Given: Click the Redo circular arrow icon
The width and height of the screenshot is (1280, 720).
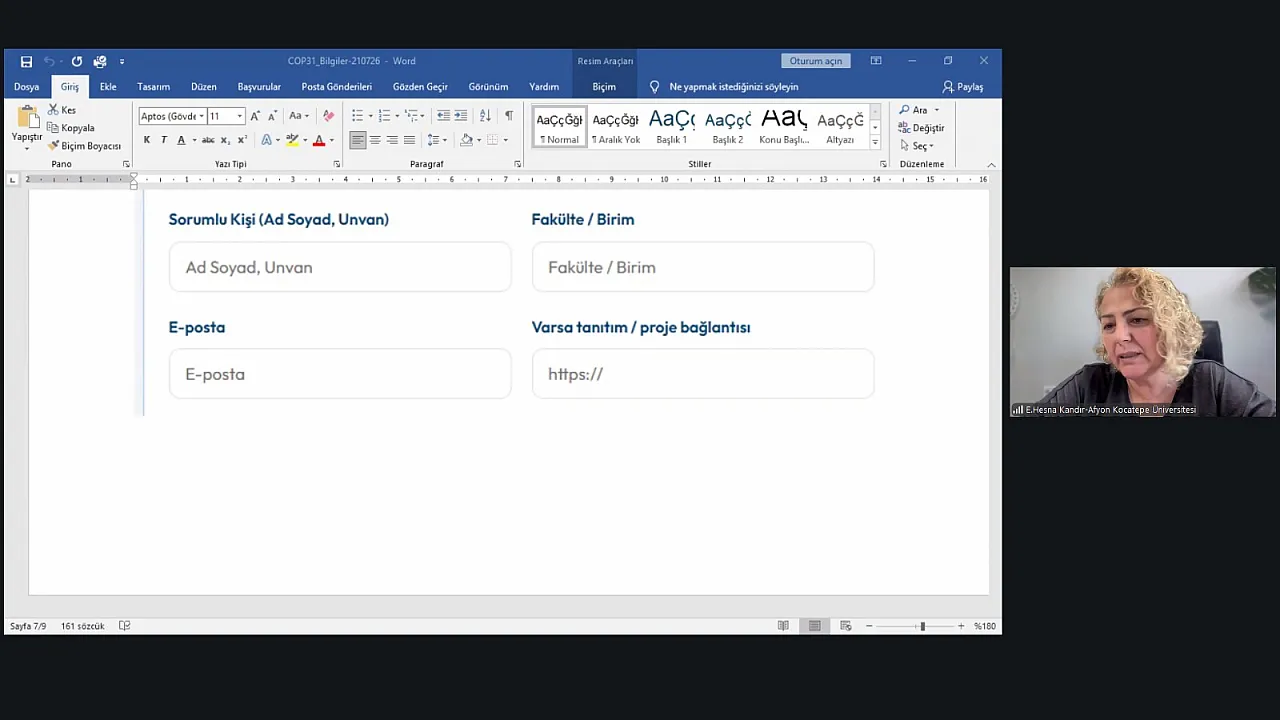Looking at the screenshot, I should point(77,61).
